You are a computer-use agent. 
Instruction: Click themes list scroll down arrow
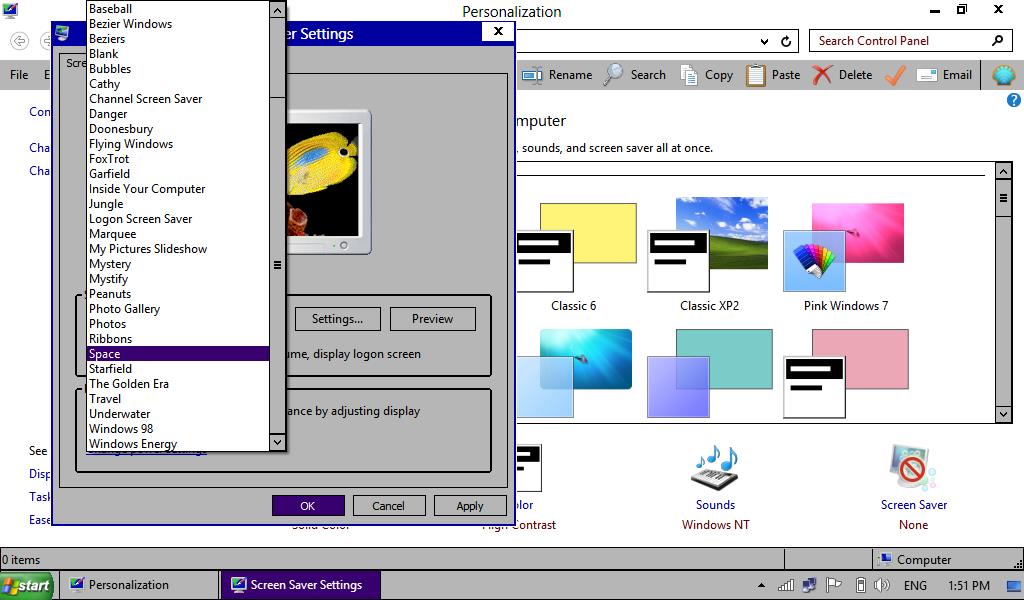1004,414
